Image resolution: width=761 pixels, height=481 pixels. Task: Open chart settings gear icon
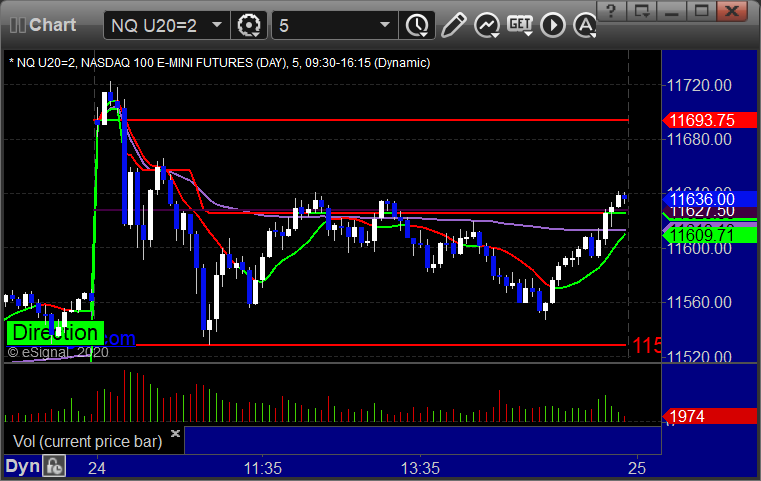[249, 25]
